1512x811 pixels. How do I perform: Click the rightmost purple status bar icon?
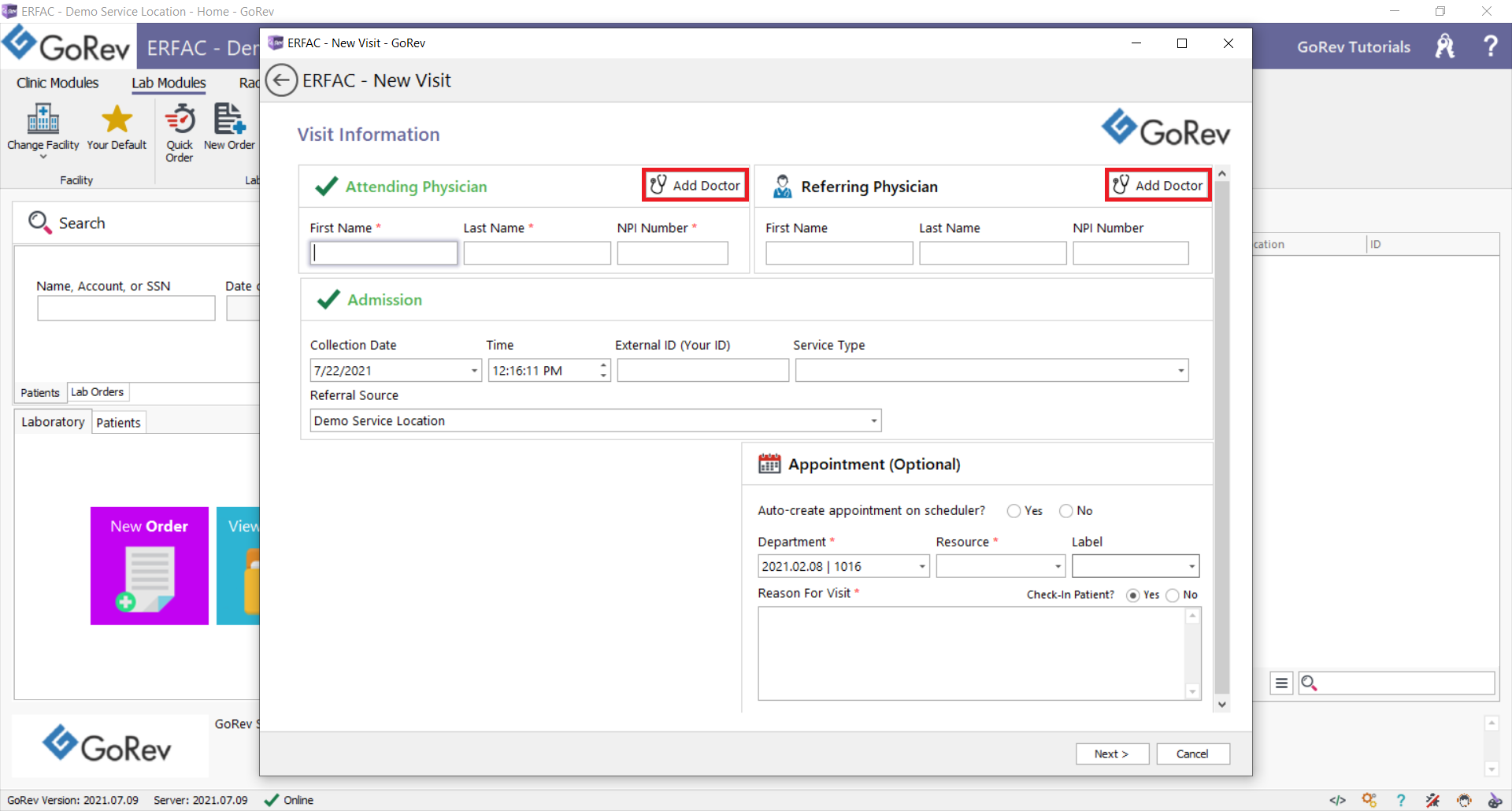[1495, 800]
